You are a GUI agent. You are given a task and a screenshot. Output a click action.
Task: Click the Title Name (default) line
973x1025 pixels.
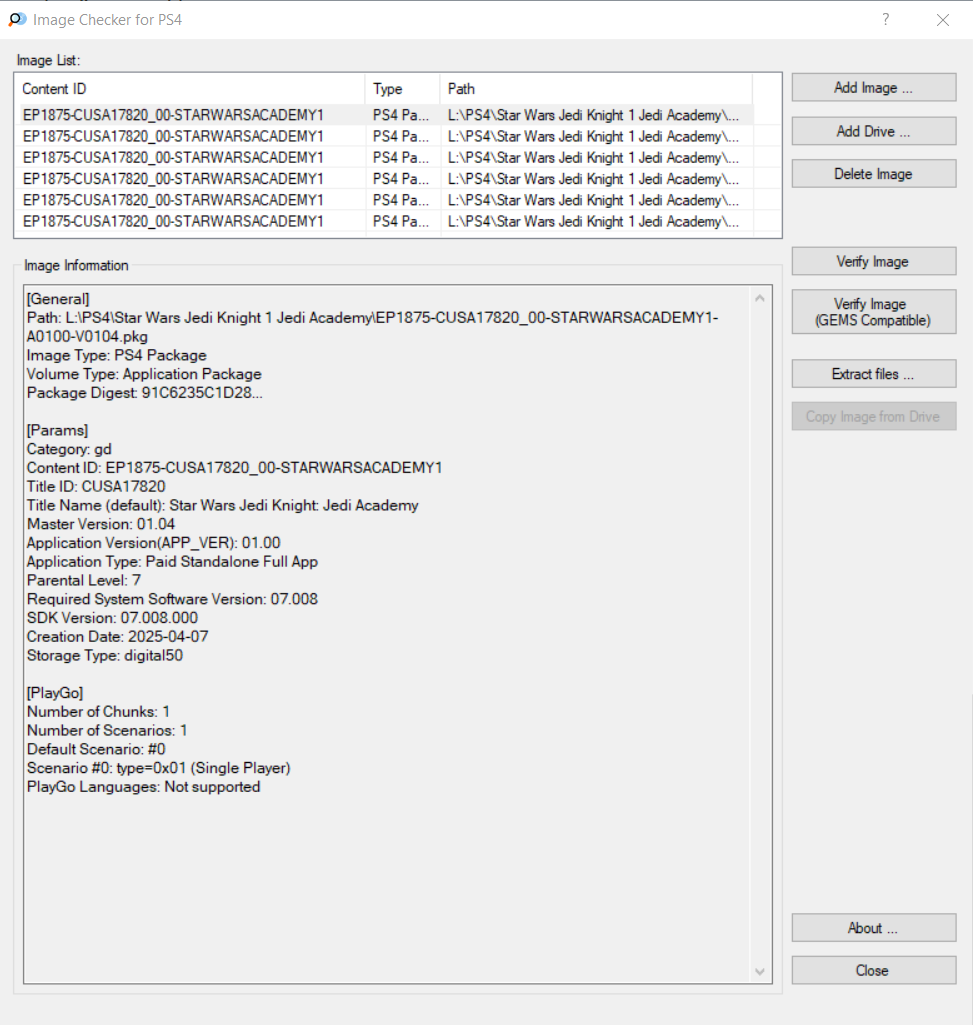pos(222,506)
